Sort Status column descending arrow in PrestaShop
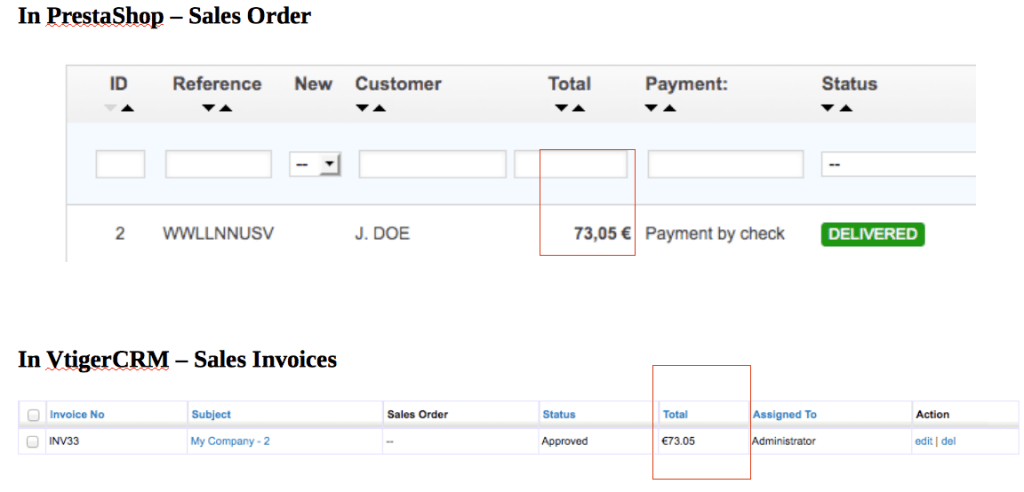Screen dimensions: 1024x492 [829, 108]
